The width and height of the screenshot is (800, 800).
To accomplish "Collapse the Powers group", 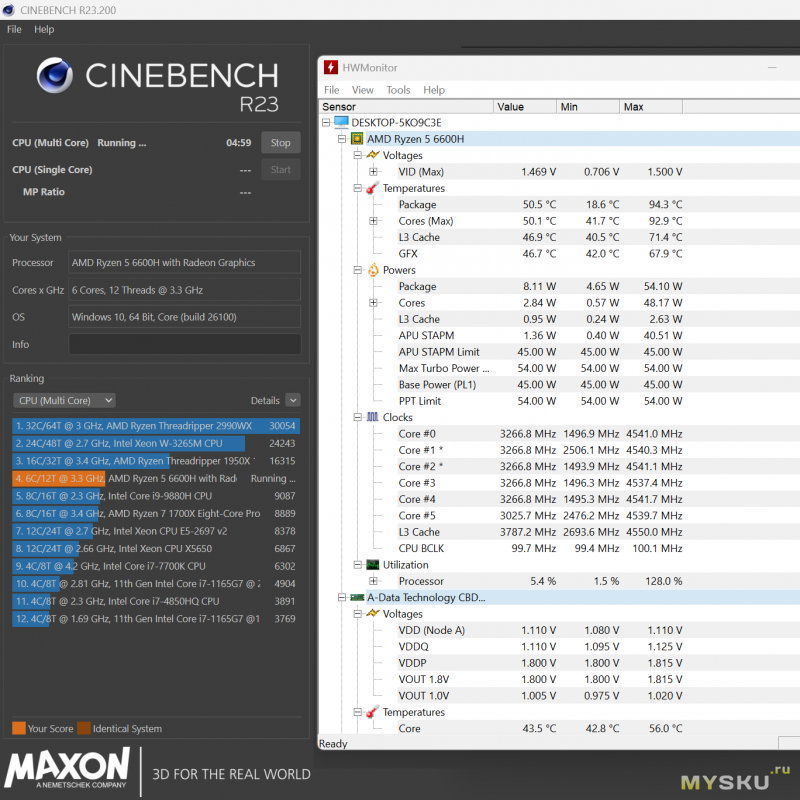I will click(x=358, y=270).
